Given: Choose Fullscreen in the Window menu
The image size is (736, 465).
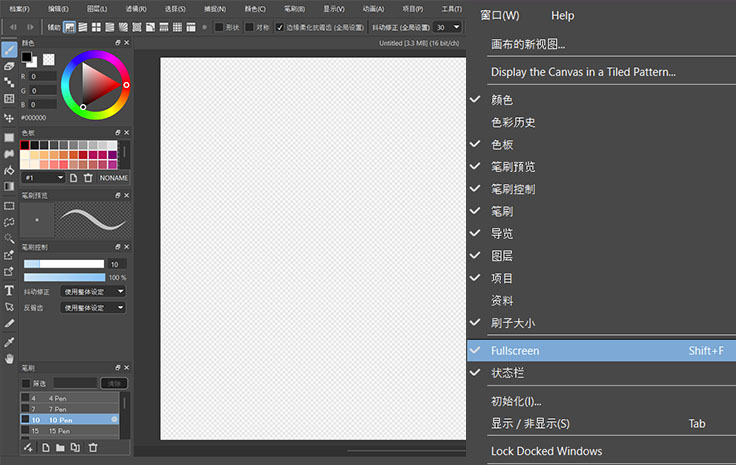Looking at the screenshot, I should (x=601, y=351).
